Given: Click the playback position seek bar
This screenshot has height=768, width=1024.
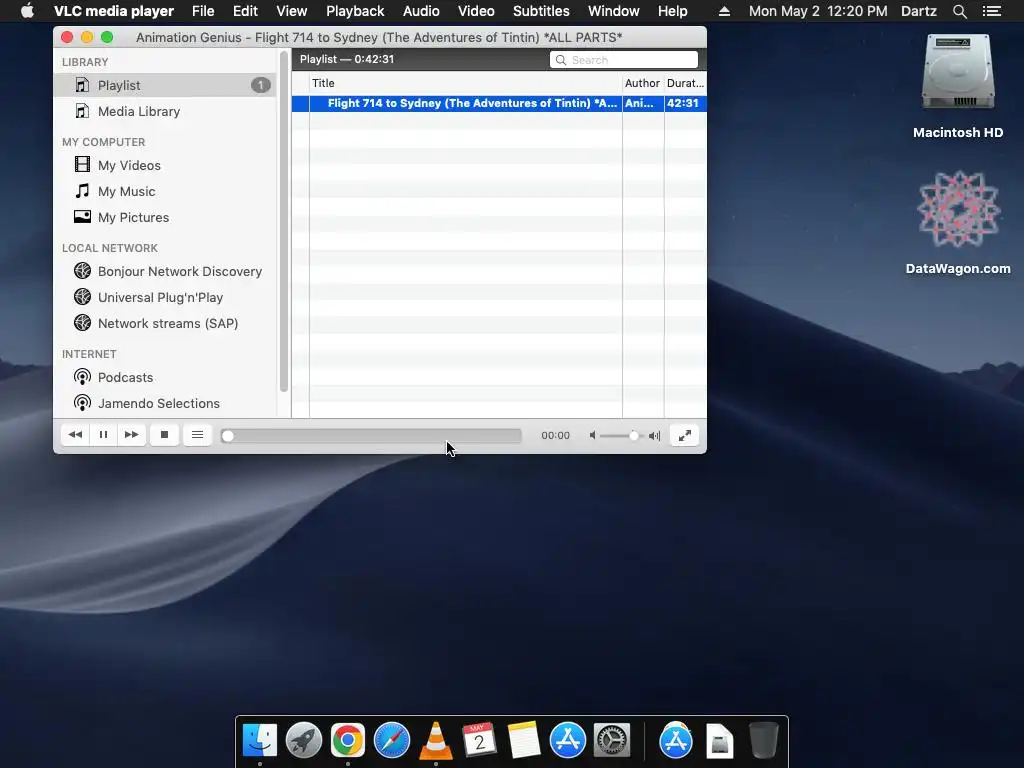Looking at the screenshot, I should click(371, 436).
